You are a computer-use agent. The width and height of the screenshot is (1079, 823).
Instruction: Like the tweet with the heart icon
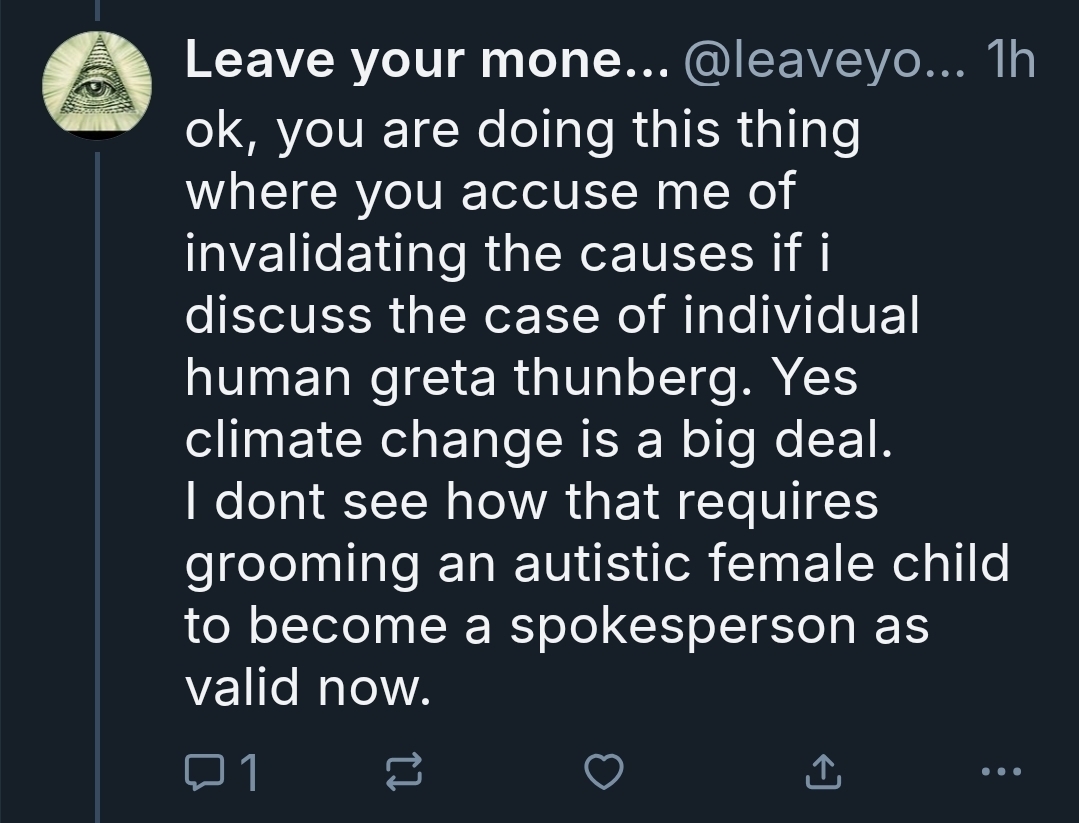click(604, 771)
